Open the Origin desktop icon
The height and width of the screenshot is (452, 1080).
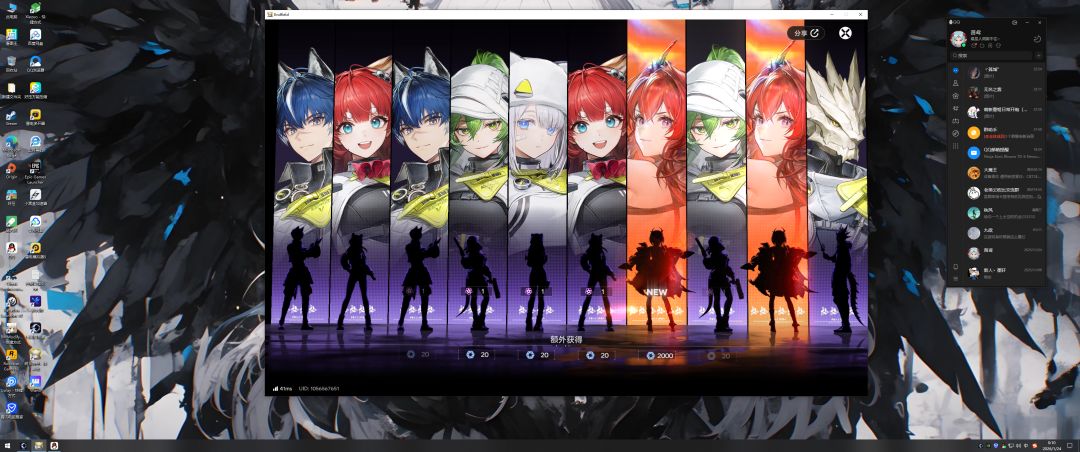pyautogui.click(x=12, y=170)
